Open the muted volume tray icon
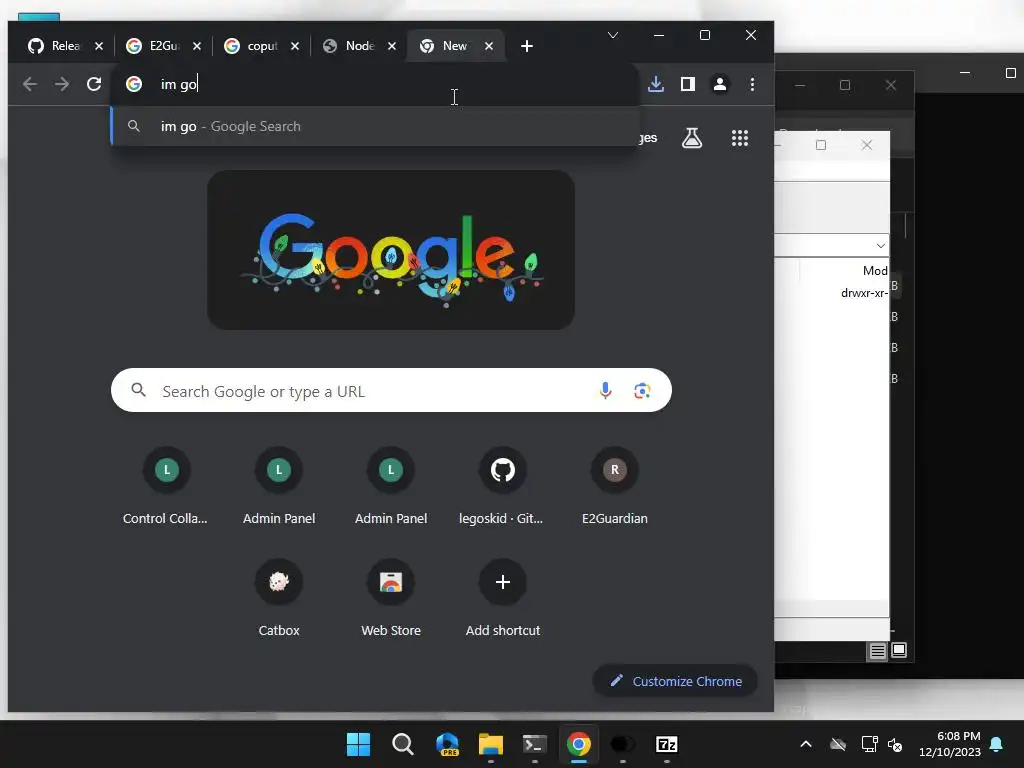This screenshot has height=768, width=1024. pyautogui.click(x=895, y=744)
